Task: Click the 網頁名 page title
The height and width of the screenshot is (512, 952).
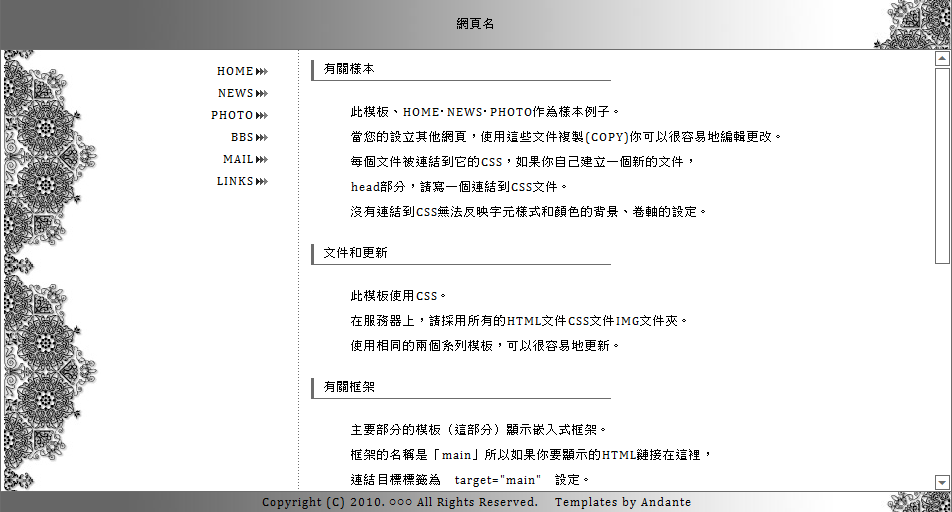Action: [x=475, y=24]
